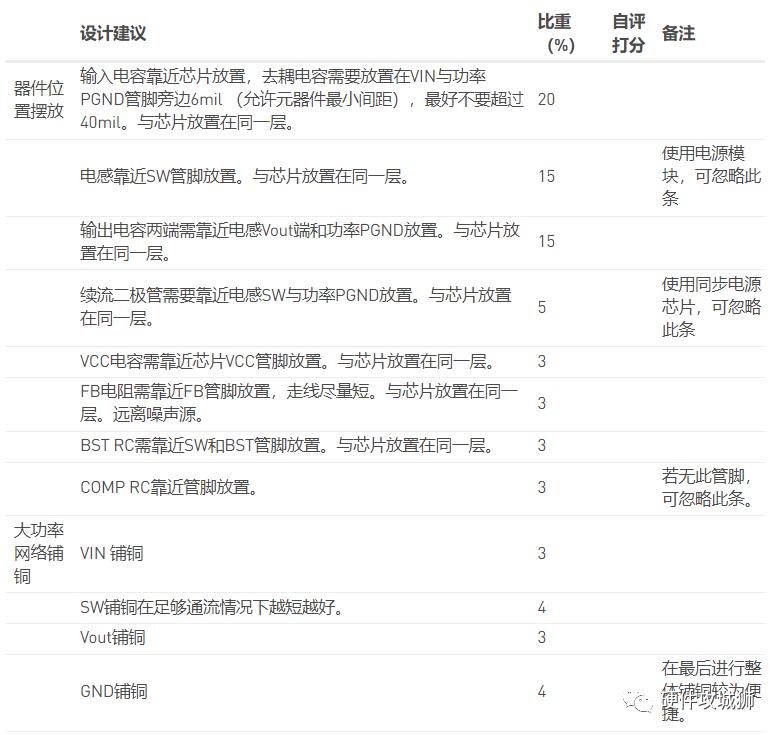Select the VCC电容 suggestion row

(x=288, y=361)
